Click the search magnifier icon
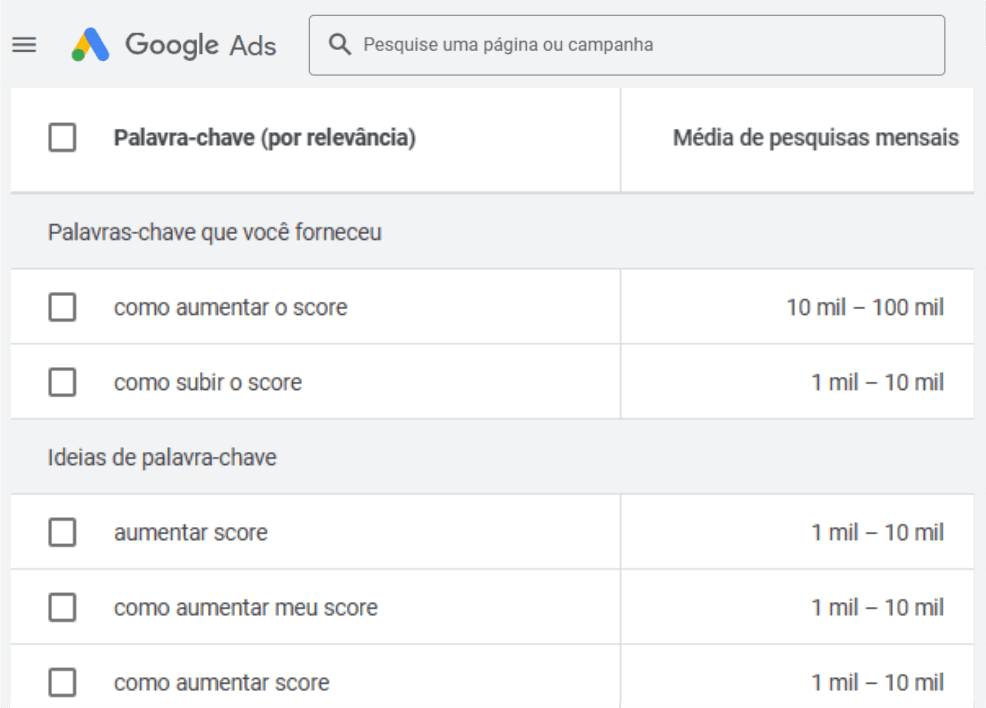 (x=340, y=45)
